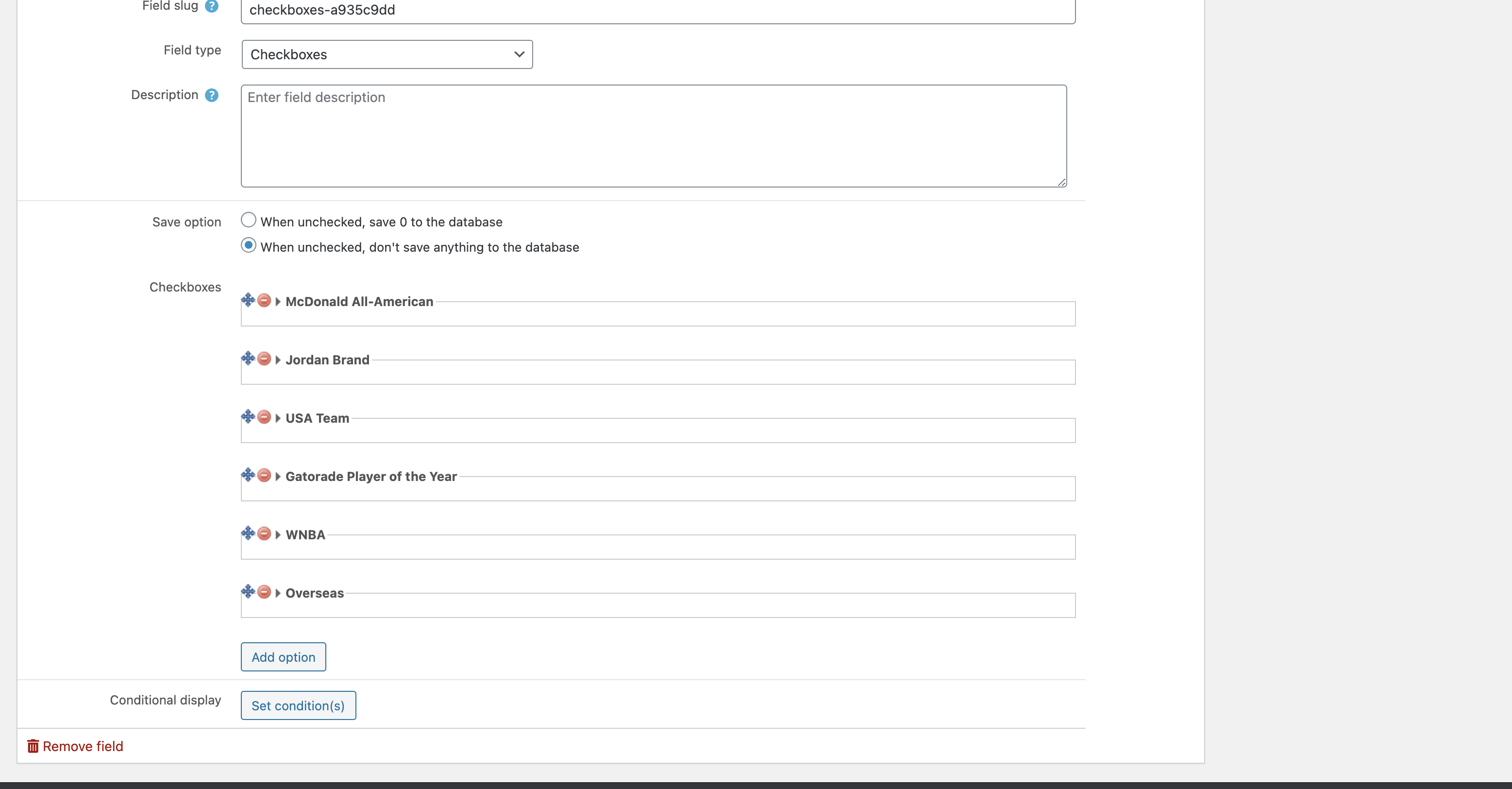
Task: Click into the field description textarea
Action: coord(654,136)
